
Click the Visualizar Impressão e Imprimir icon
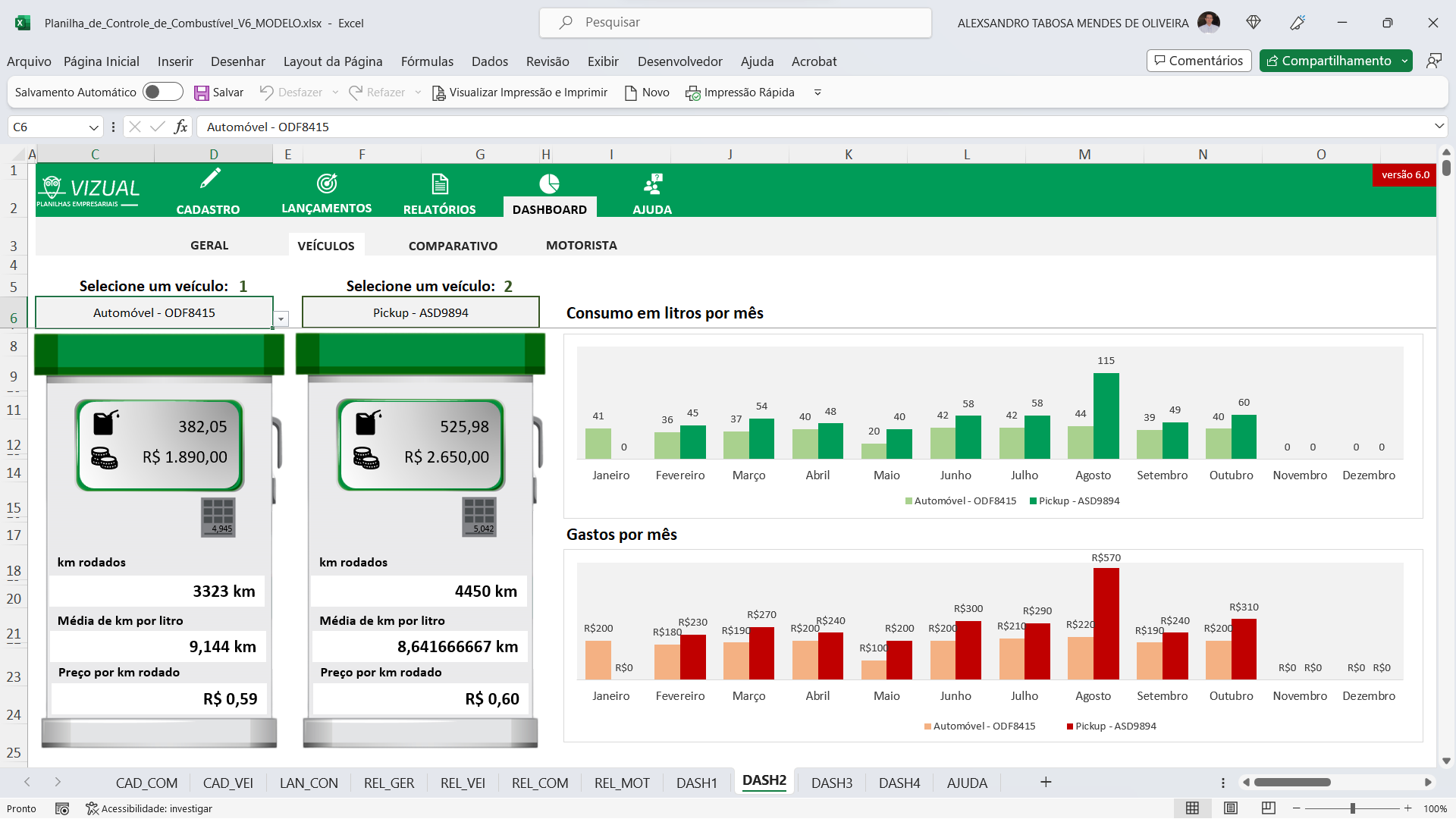pyautogui.click(x=438, y=92)
